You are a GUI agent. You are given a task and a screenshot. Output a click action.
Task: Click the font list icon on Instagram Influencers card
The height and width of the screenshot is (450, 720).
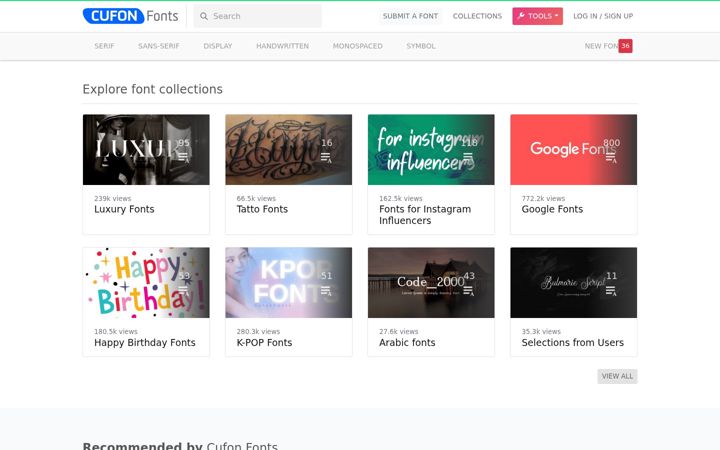click(x=468, y=157)
